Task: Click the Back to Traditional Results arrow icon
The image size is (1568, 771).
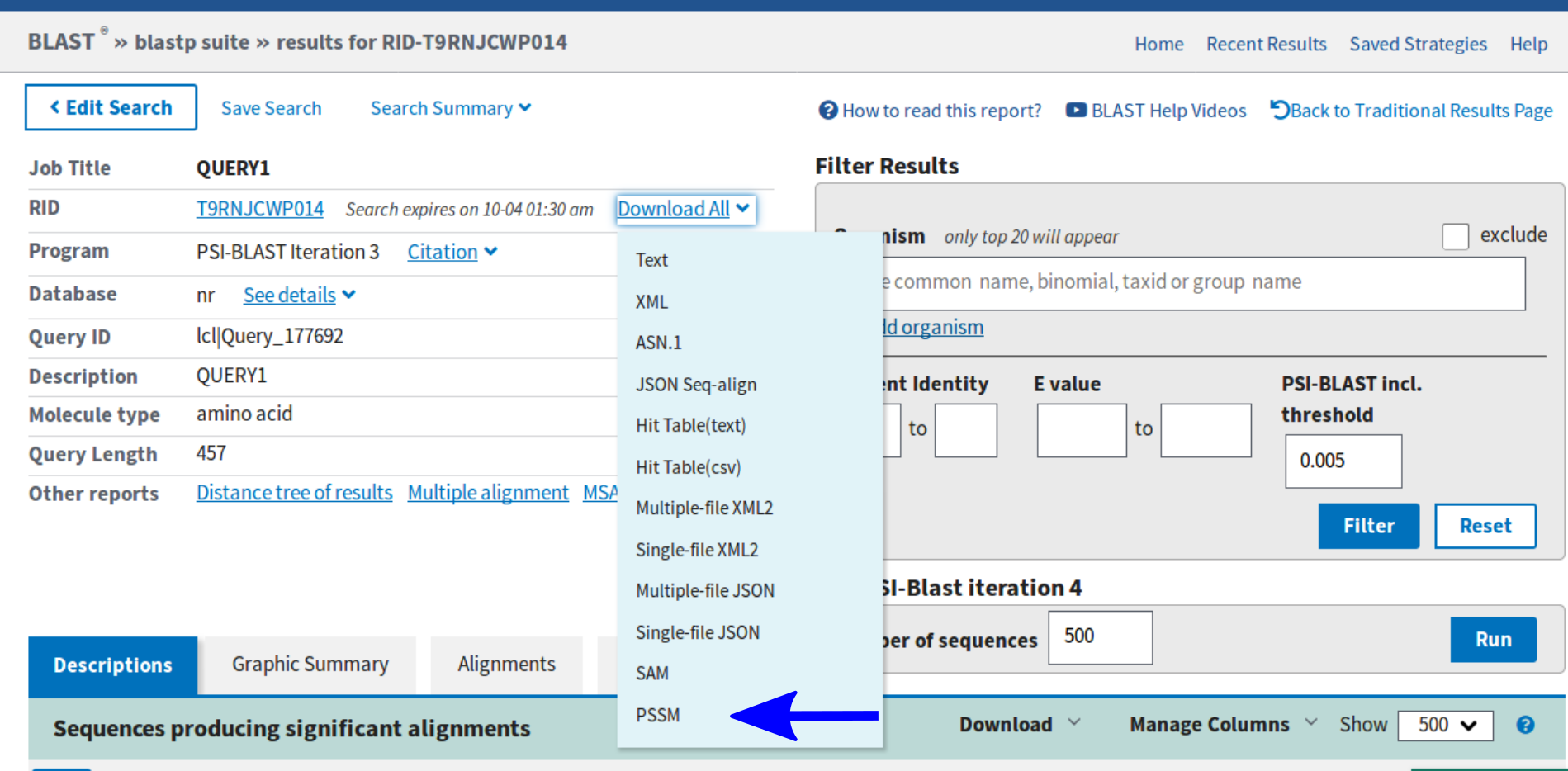Action: pyautogui.click(x=1279, y=110)
